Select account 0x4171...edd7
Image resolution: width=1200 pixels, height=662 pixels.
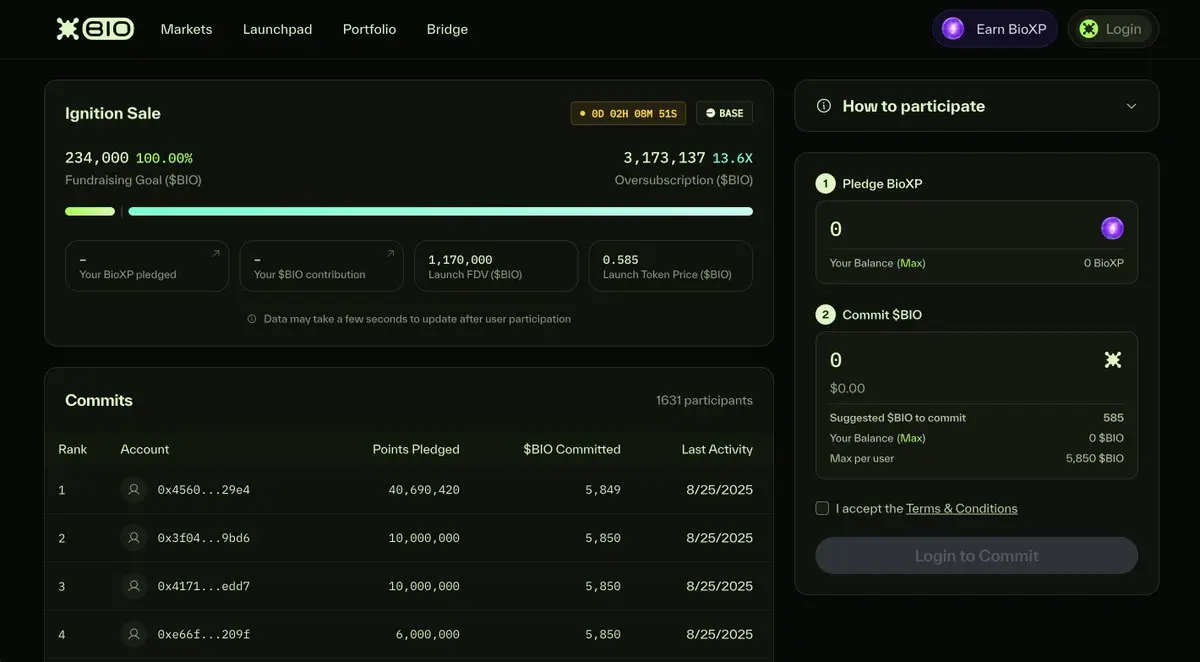point(204,586)
